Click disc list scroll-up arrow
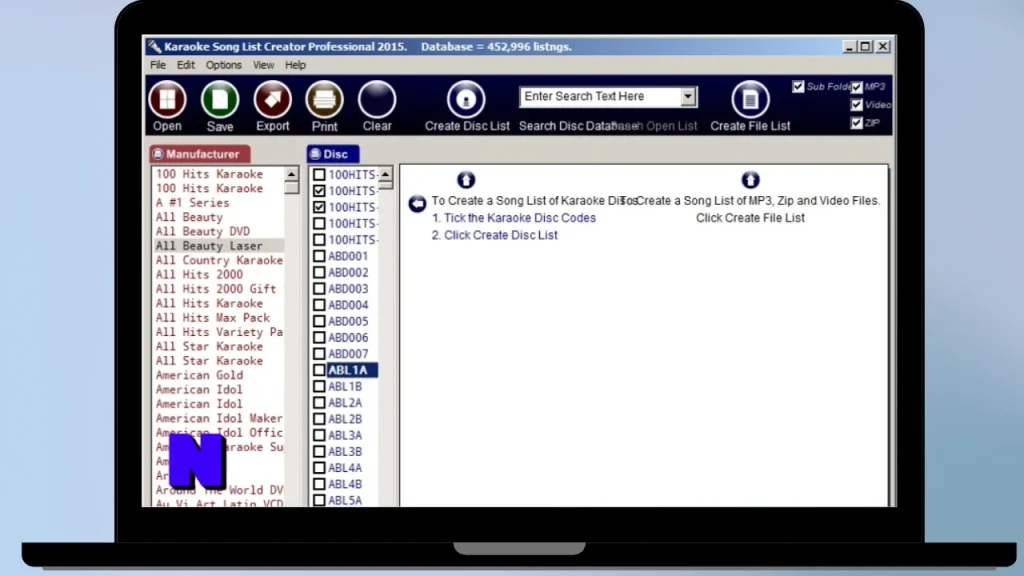Image resolution: width=1024 pixels, height=576 pixels. coord(385,174)
